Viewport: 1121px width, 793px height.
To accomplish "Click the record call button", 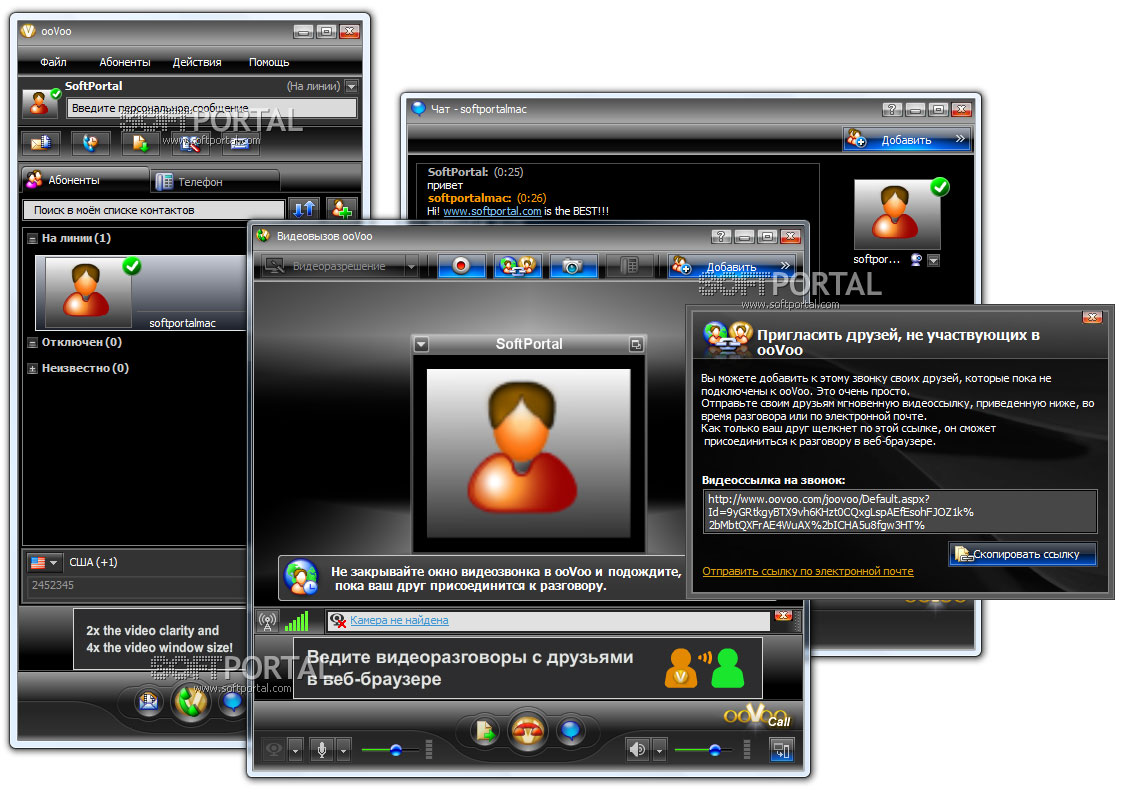I will (461, 266).
